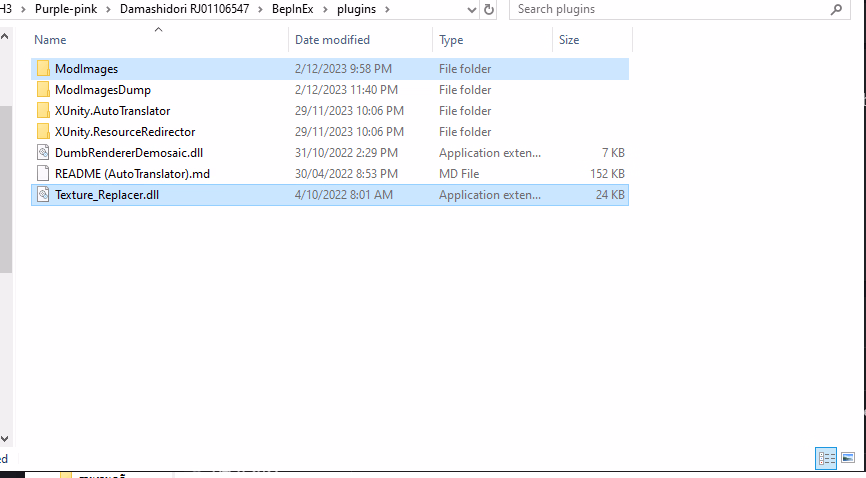Viewport: 866px width, 478px height.
Task: Click the ModImagesDump folder icon
Action: [43, 90]
